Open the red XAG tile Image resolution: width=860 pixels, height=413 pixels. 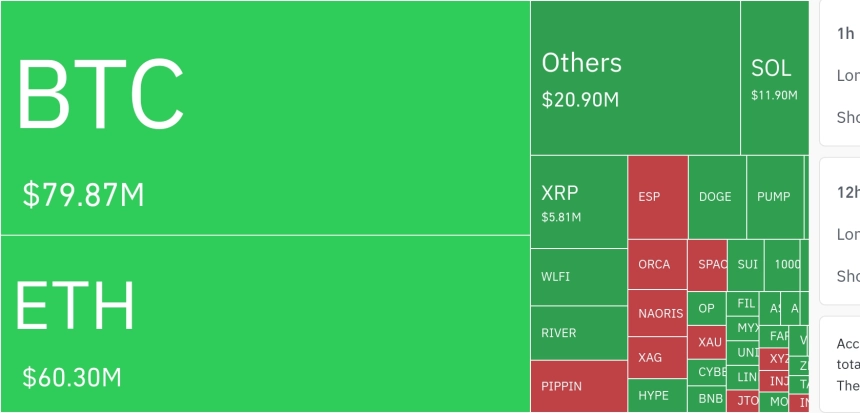point(657,358)
